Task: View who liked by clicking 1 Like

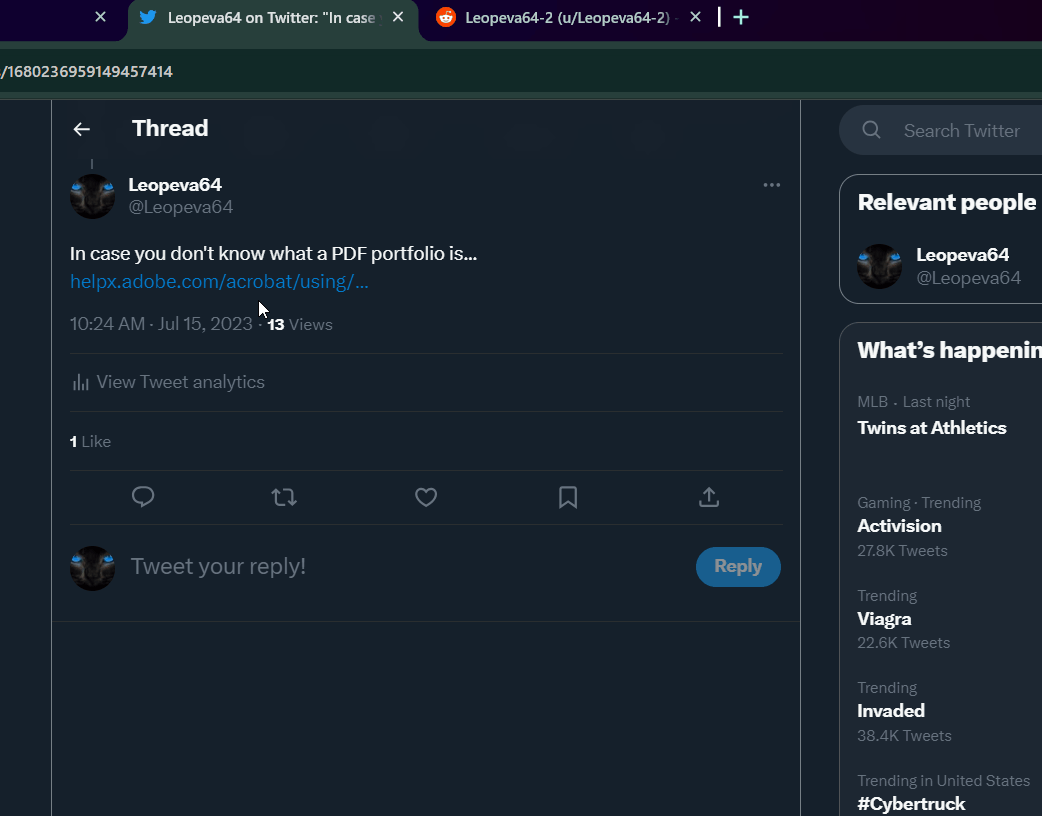Action: point(89,441)
